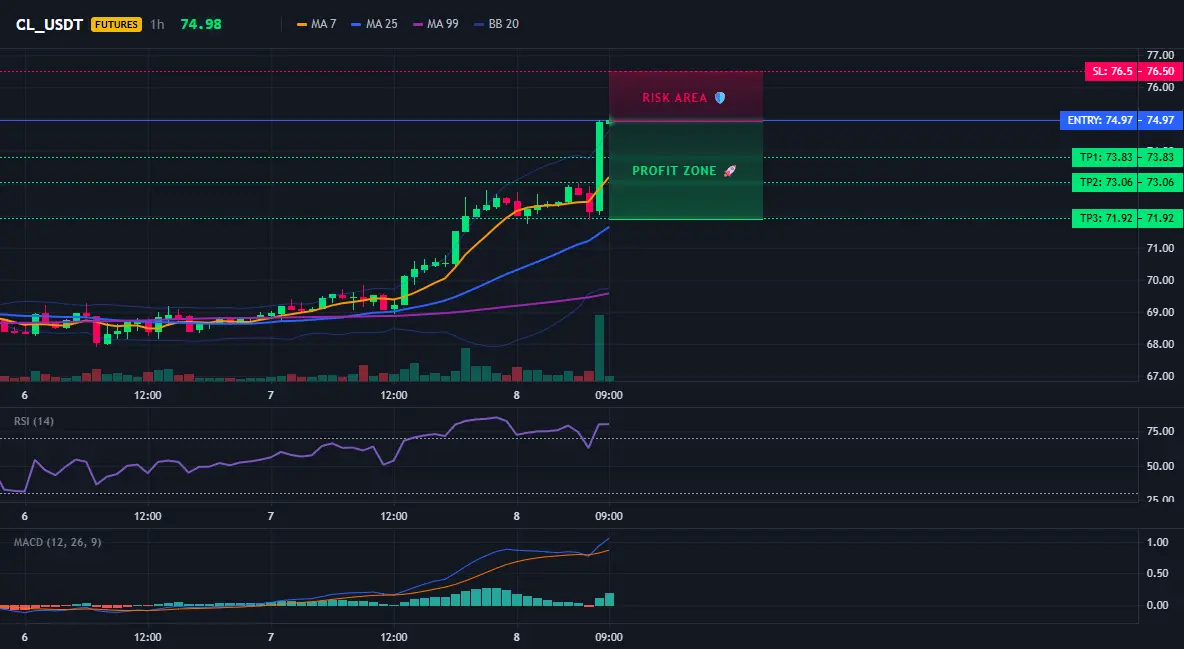Viewport: 1184px width, 649px height.
Task: Select the ENTRY: 74.97 price label
Action: (x=1099, y=120)
